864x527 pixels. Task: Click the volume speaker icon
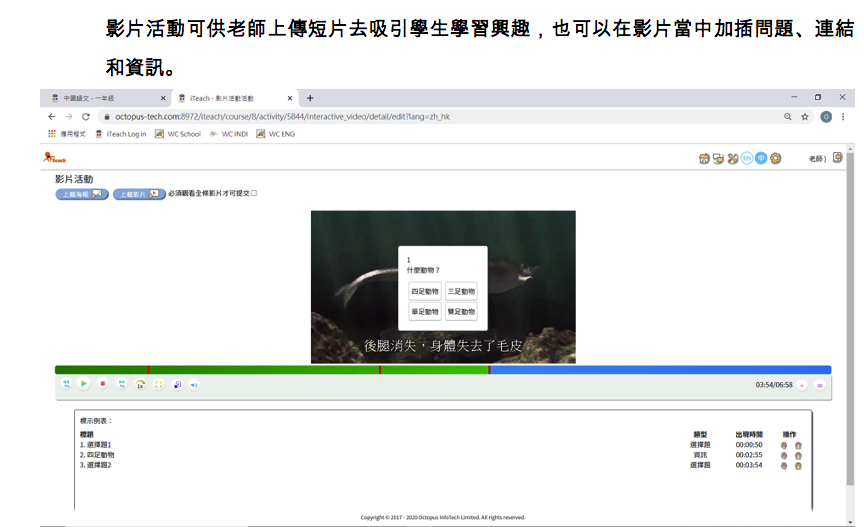tap(194, 385)
